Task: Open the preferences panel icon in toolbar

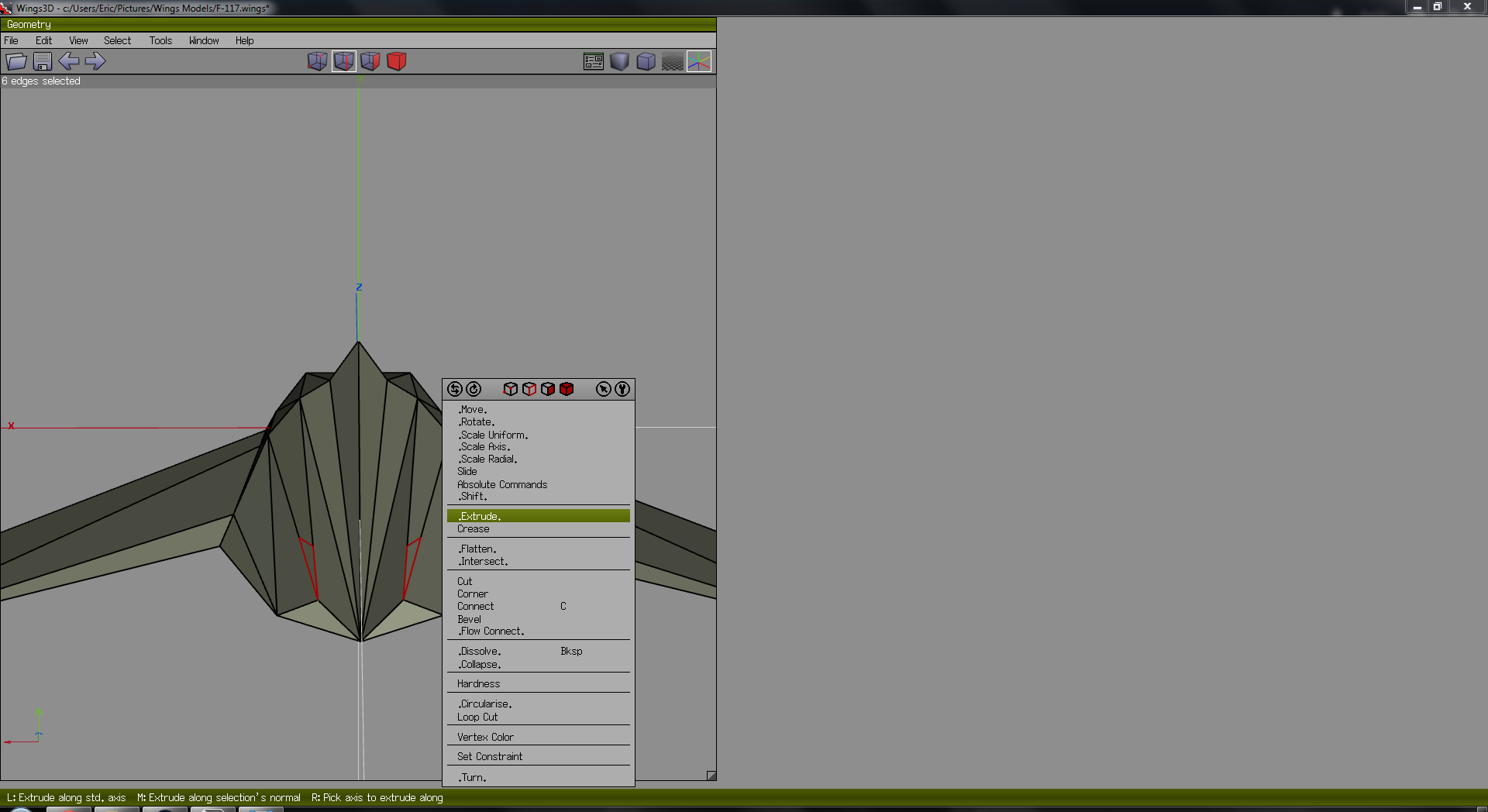Action: (594, 61)
